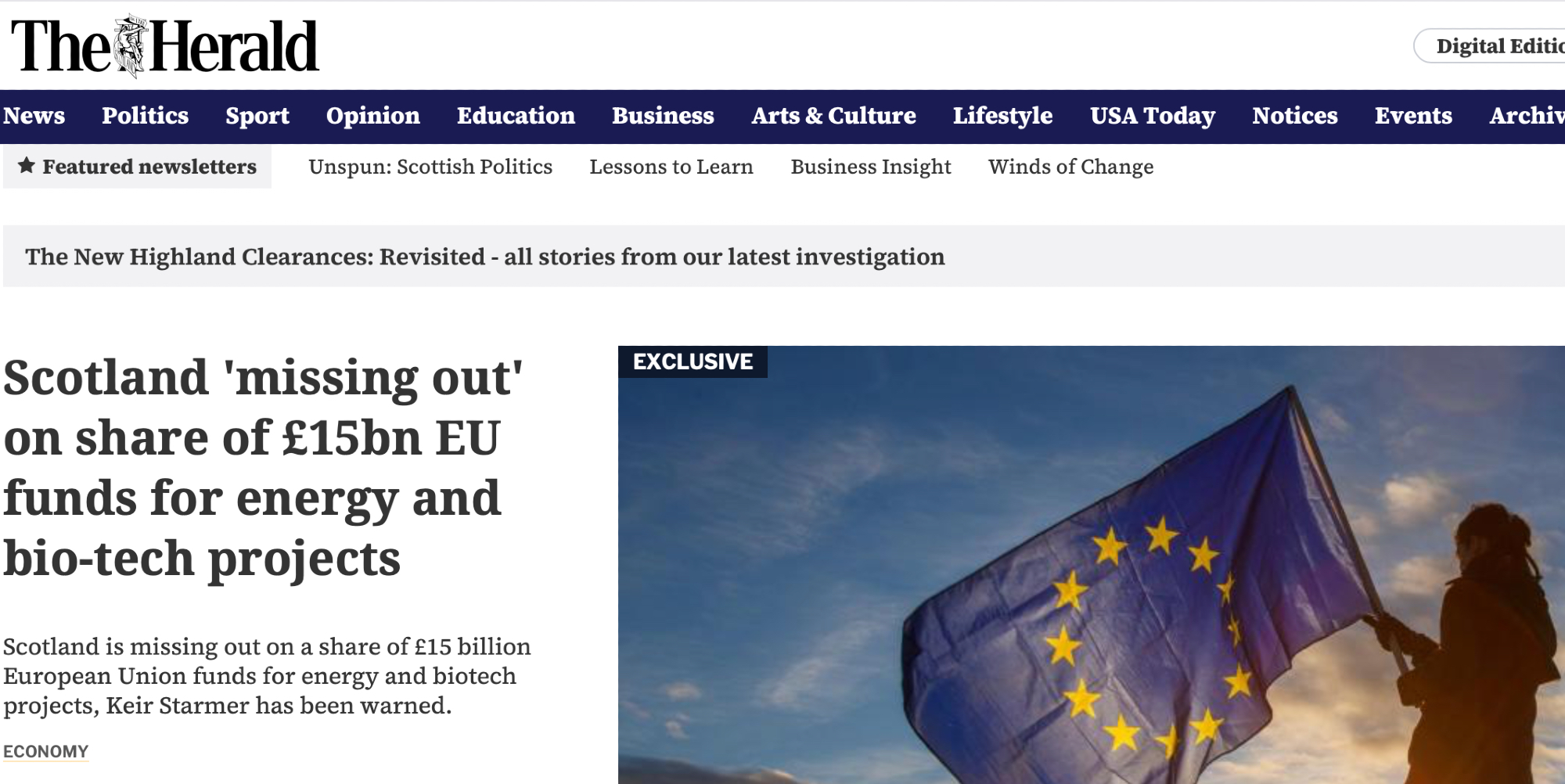Open the News section
The width and height of the screenshot is (1565, 784).
pos(34,116)
